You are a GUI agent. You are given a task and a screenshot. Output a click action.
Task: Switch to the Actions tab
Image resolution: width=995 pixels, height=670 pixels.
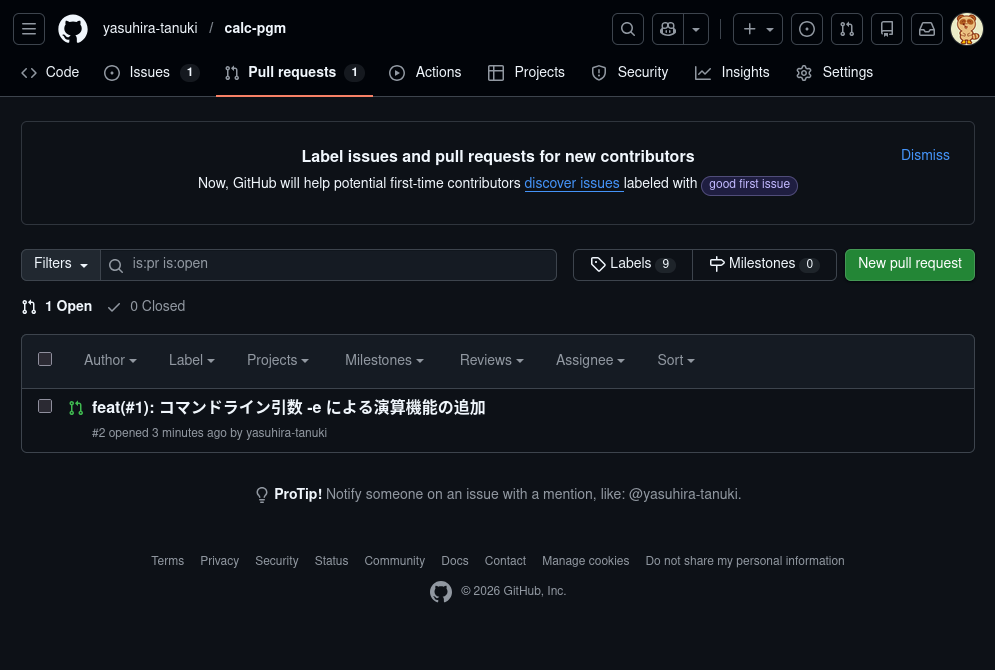click(425, 72)
